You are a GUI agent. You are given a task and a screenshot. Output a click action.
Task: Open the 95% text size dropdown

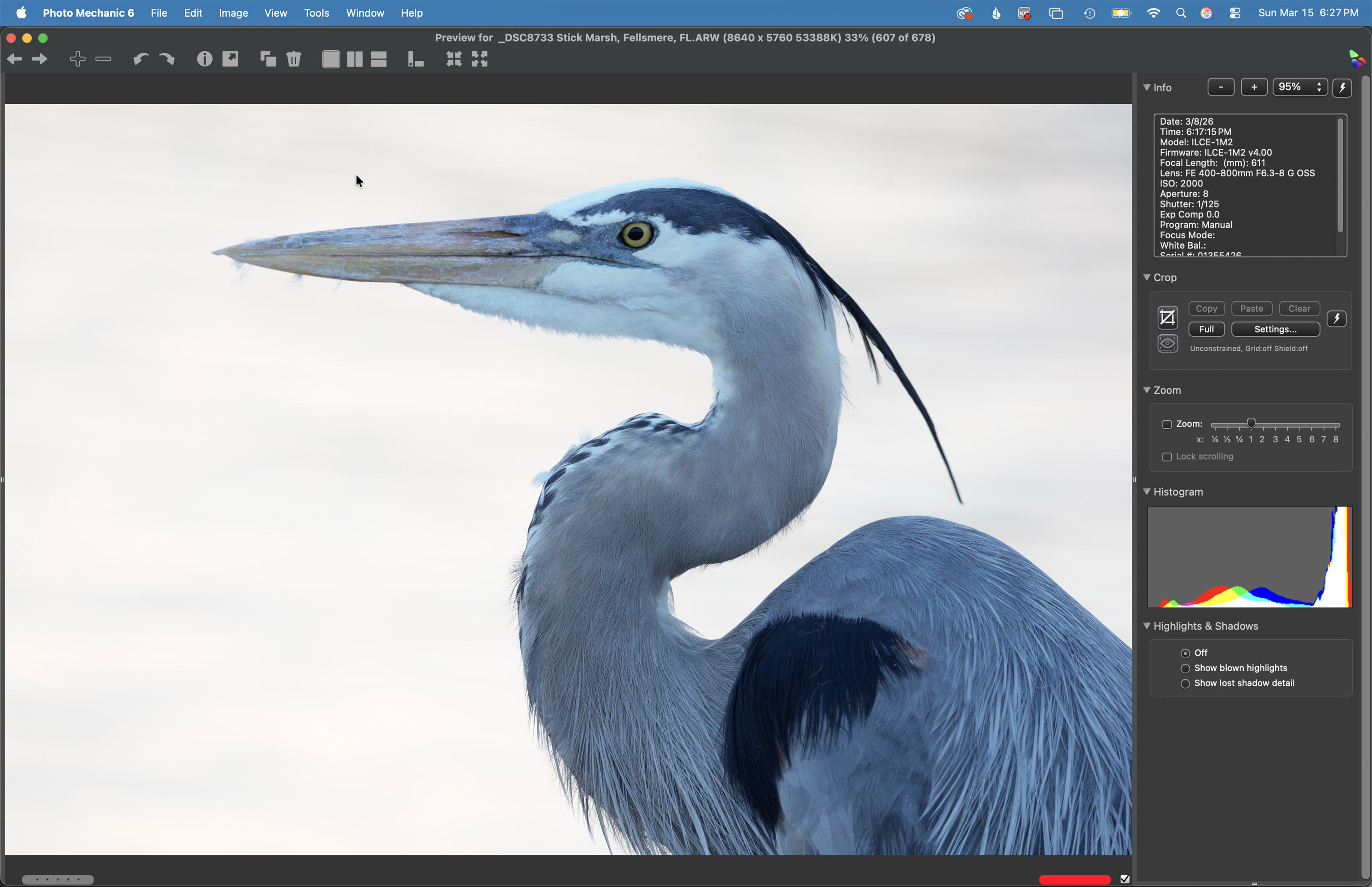[1300, 87]
